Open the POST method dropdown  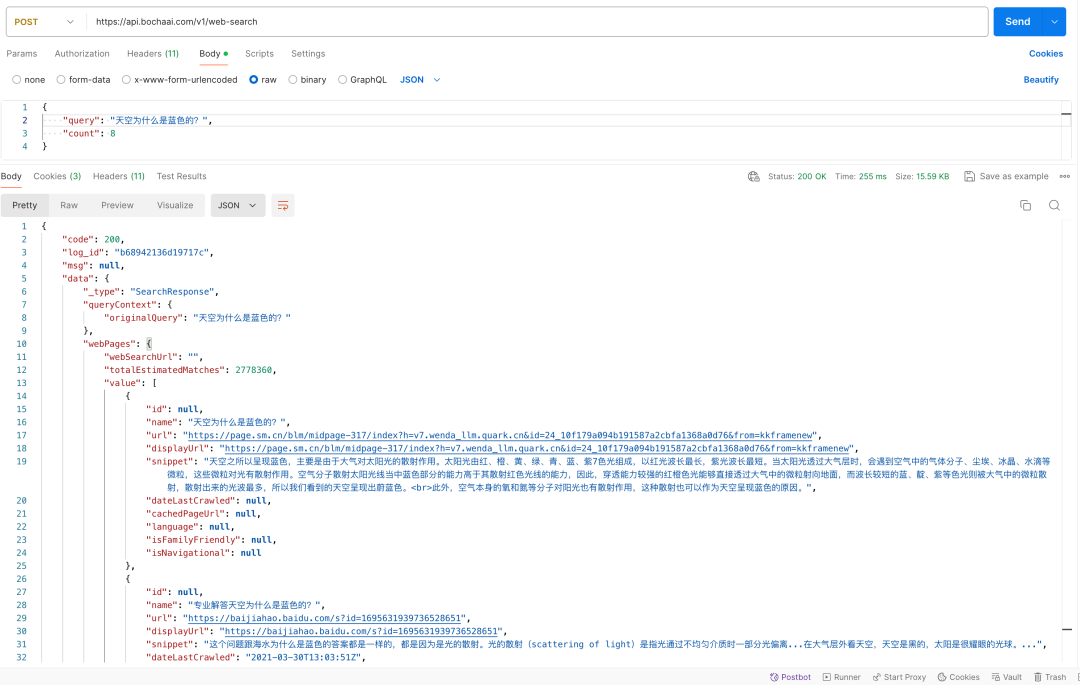(x=42, y=21)
